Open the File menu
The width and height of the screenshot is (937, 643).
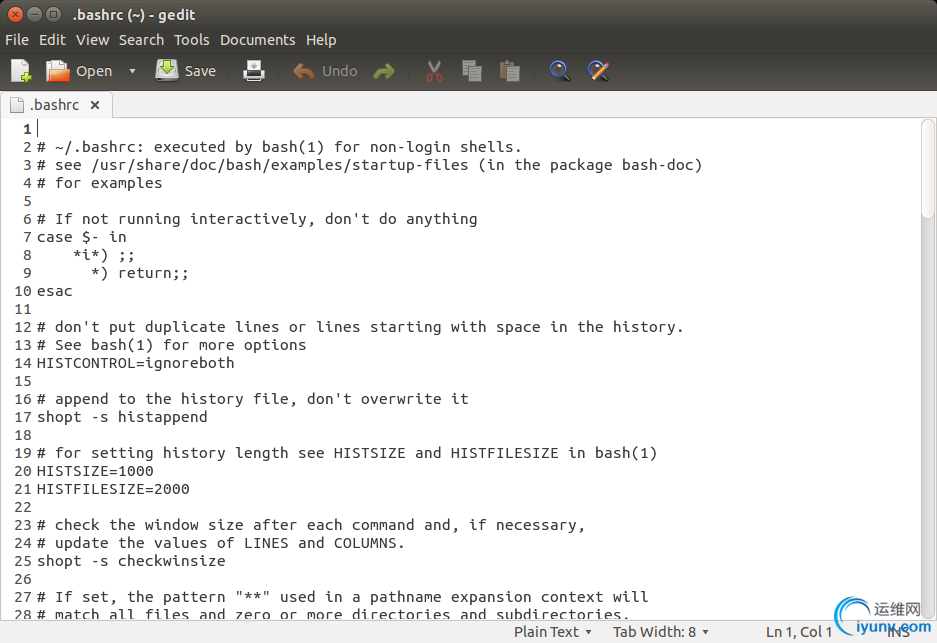17,40
